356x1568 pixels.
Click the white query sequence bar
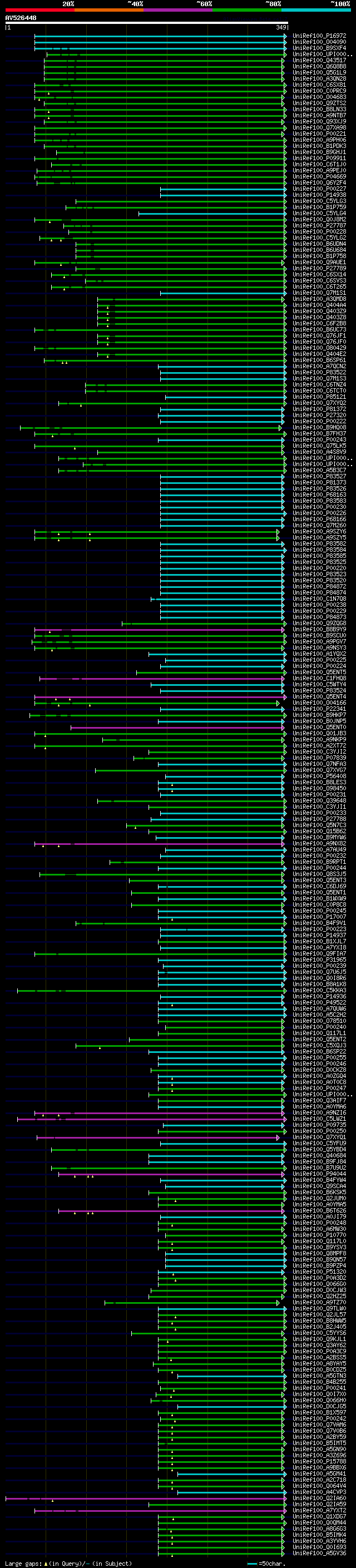pyautogui.click(x=147, y=23)
